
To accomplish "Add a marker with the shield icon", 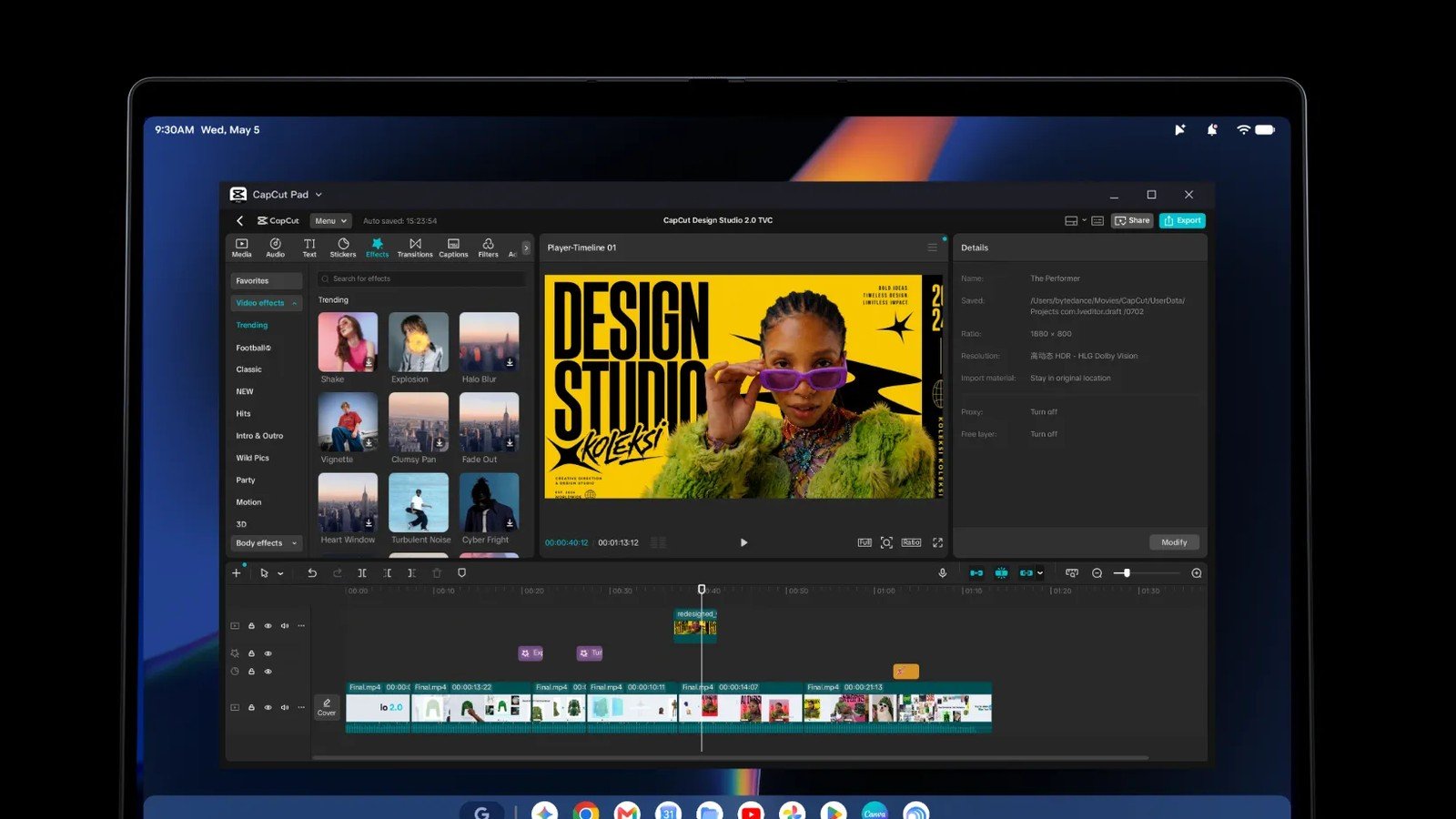I will 461,573.
